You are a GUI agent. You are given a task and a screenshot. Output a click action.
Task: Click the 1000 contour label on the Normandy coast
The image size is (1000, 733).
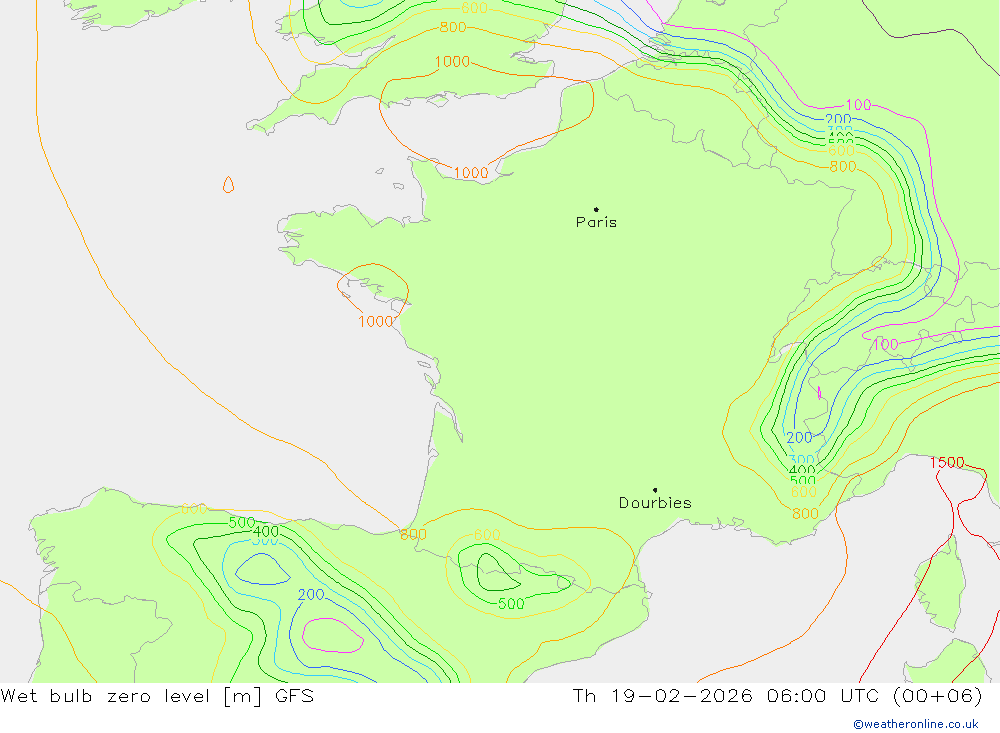point(471,173)
